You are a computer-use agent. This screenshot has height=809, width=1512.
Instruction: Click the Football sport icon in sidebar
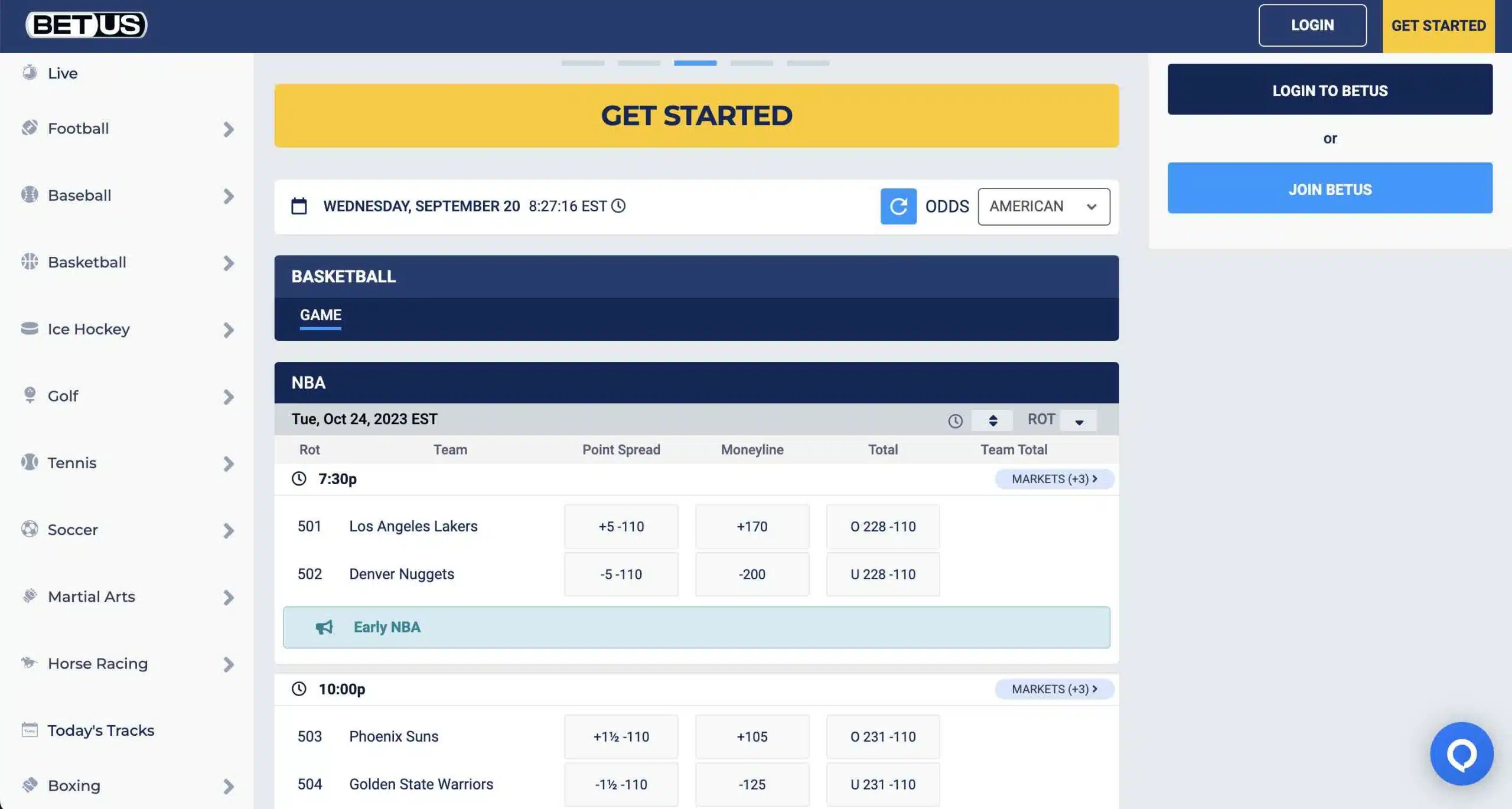30,127
